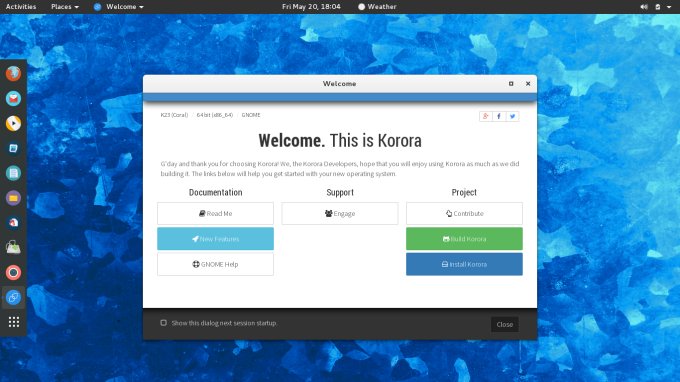Open the teal document text editor icon

click(13, 173)
